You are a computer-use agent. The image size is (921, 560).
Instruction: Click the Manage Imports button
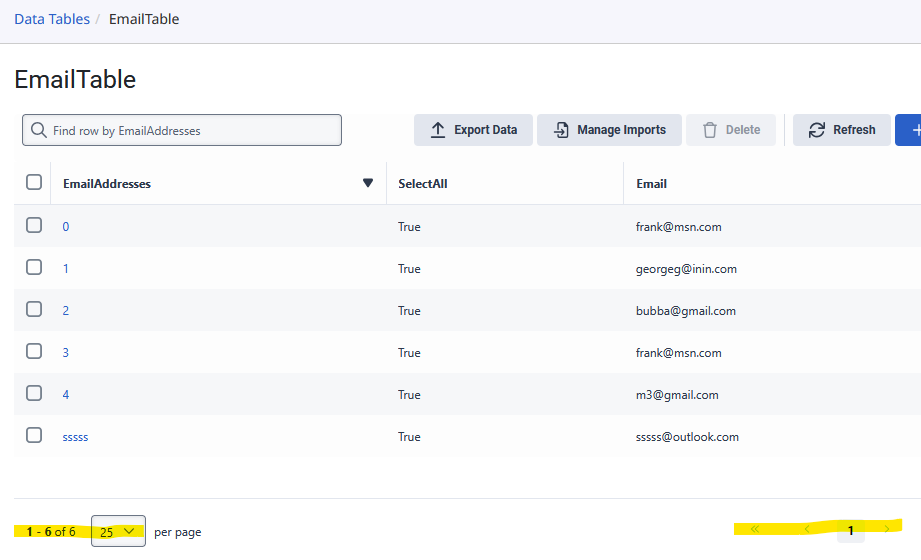[x=609, y=130]
